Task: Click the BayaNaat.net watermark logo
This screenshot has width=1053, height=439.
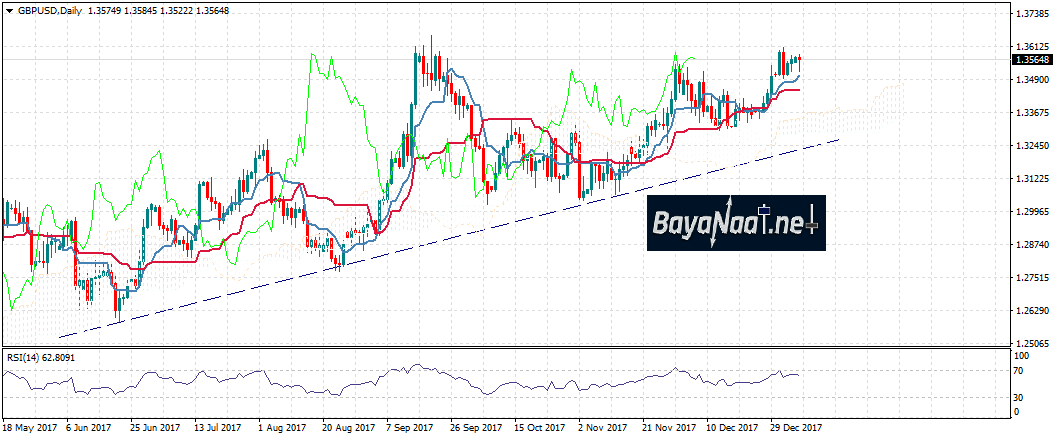Action: 735,223
